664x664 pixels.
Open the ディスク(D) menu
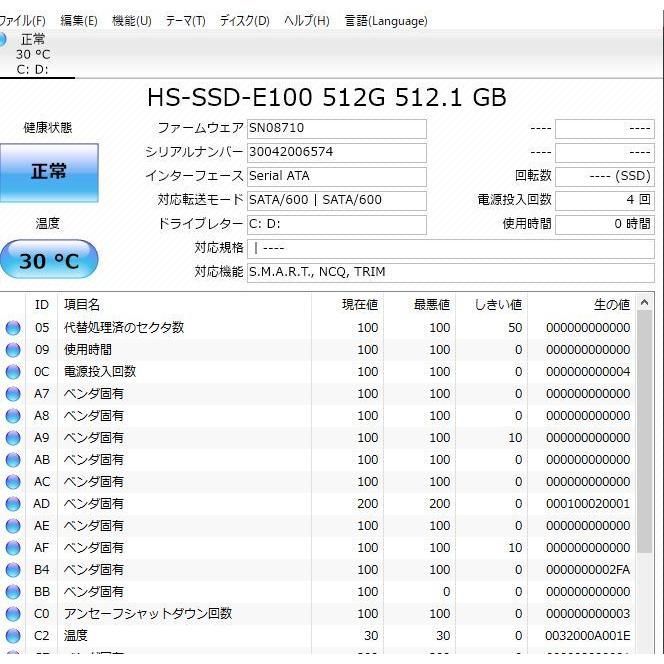[244, 20]
